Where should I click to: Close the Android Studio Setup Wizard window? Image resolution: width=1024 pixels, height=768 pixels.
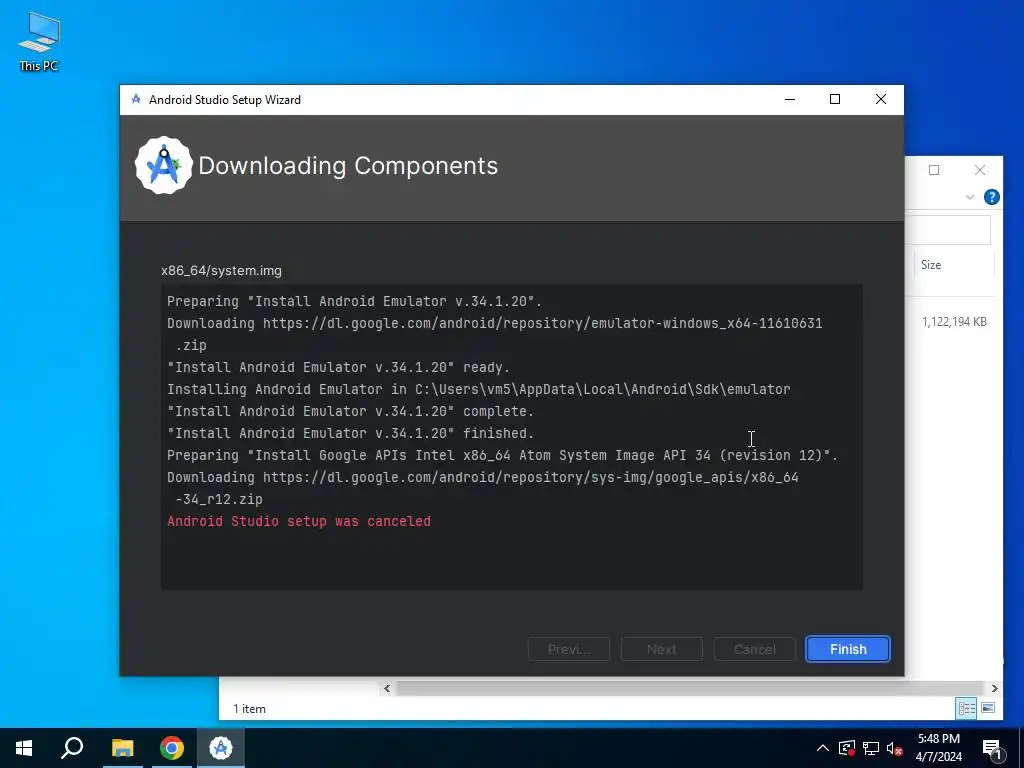(881, 99)
